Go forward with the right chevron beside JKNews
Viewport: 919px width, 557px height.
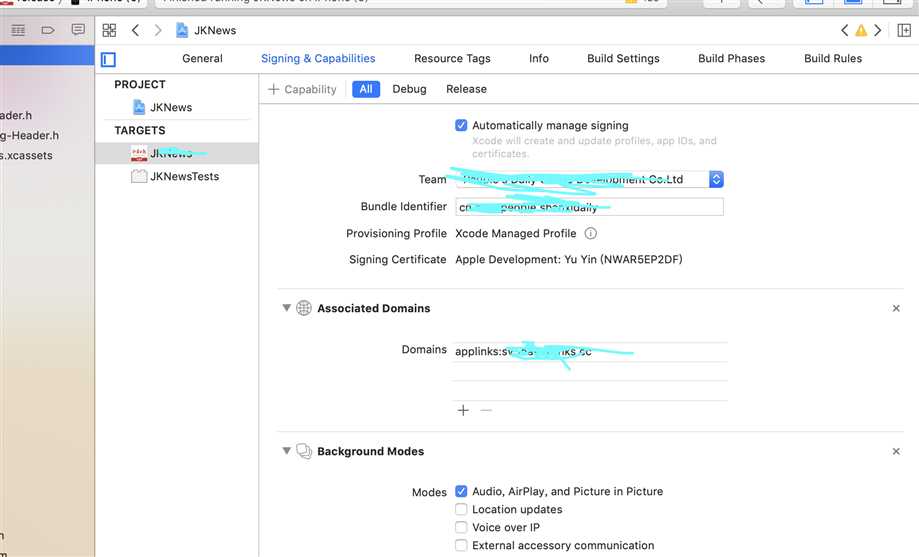click(158, 30)
